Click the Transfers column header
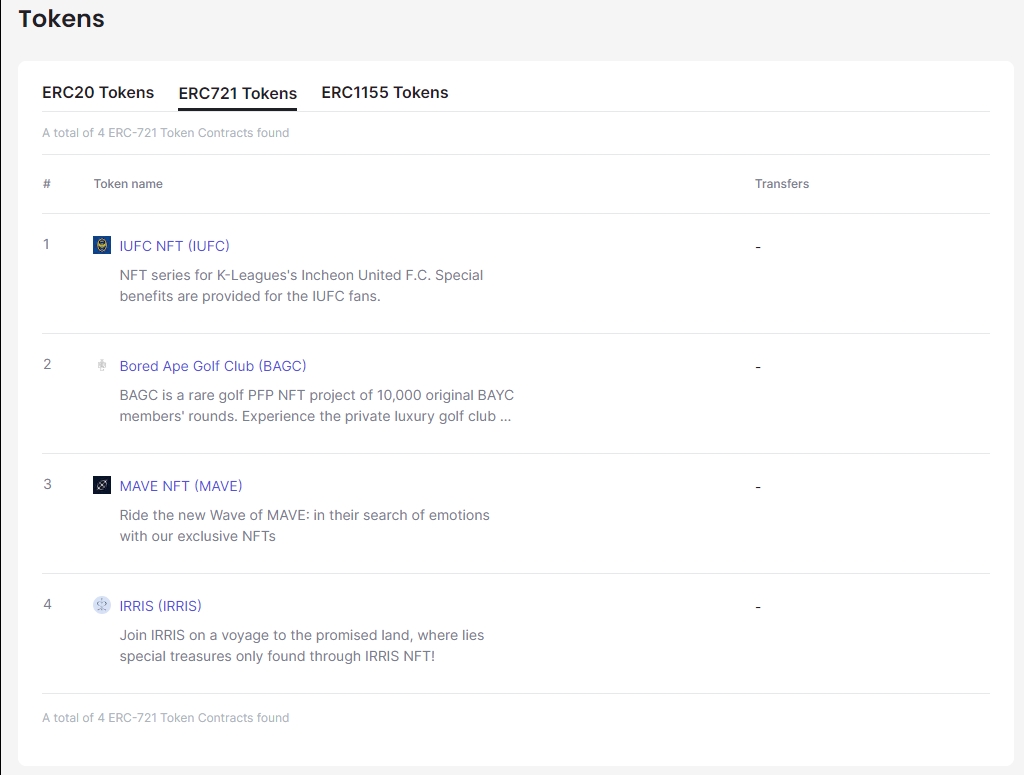This screenshot has width=1024, height=775. [781, 184]
